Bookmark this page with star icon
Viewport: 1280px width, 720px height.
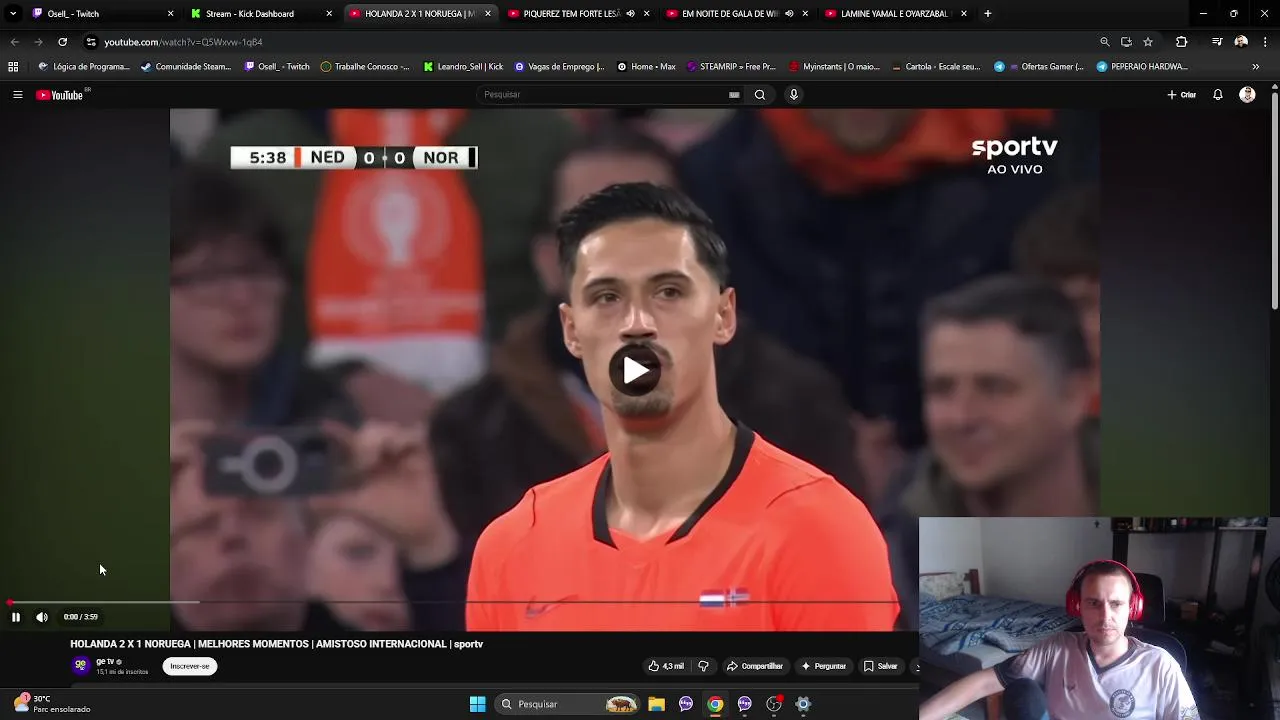click(x=1148, y=42)
